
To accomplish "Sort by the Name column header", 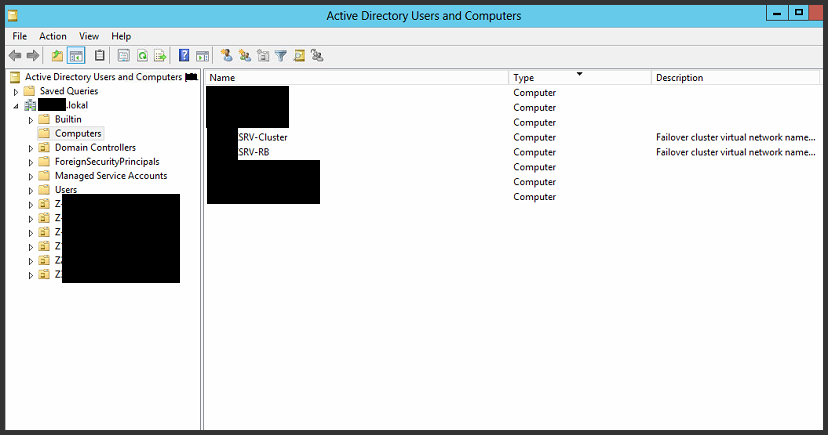I will pos(356,78).
